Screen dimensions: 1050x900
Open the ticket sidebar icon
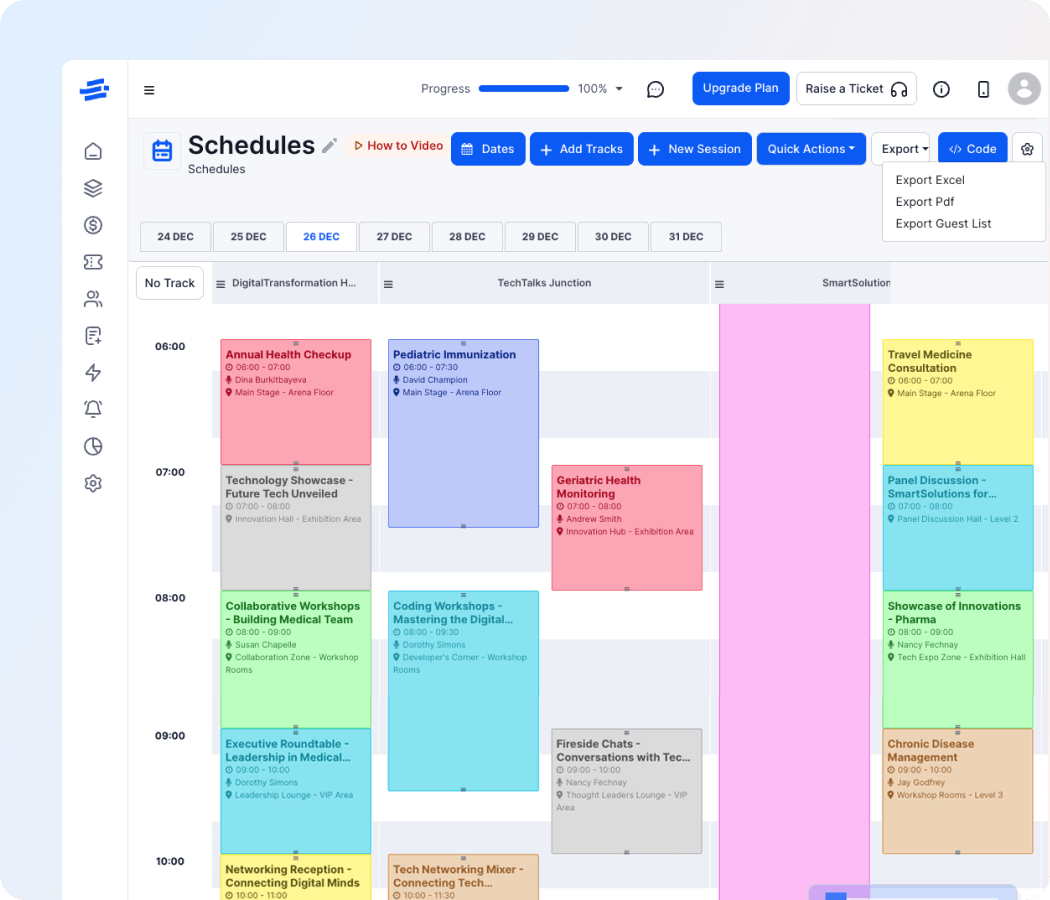point(93,262)
